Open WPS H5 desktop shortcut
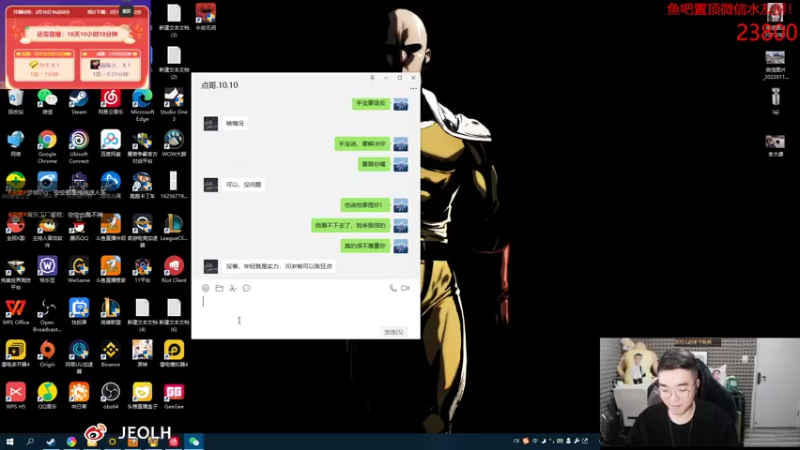 coord(16,396)
